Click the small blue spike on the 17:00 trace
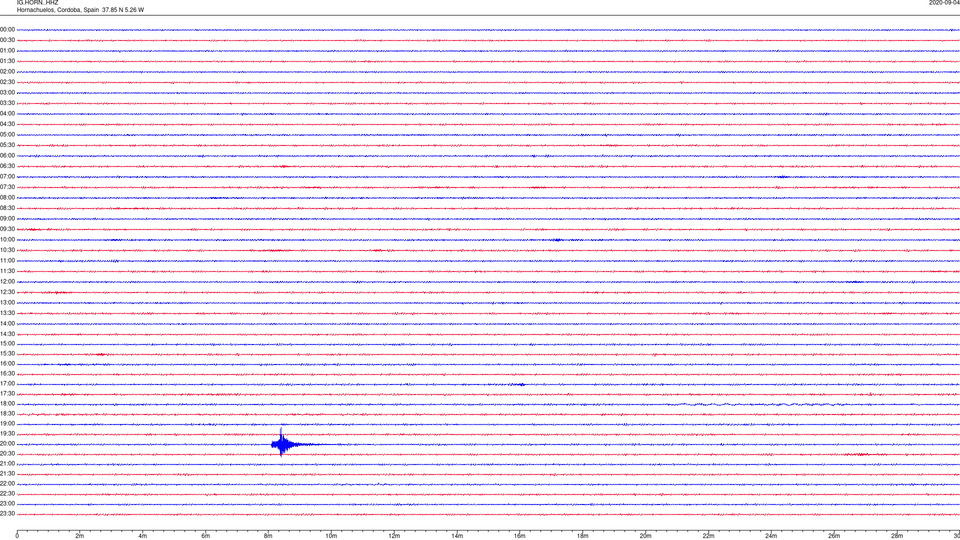The width and height of the screenshot is (960, 540). (519, 384)
